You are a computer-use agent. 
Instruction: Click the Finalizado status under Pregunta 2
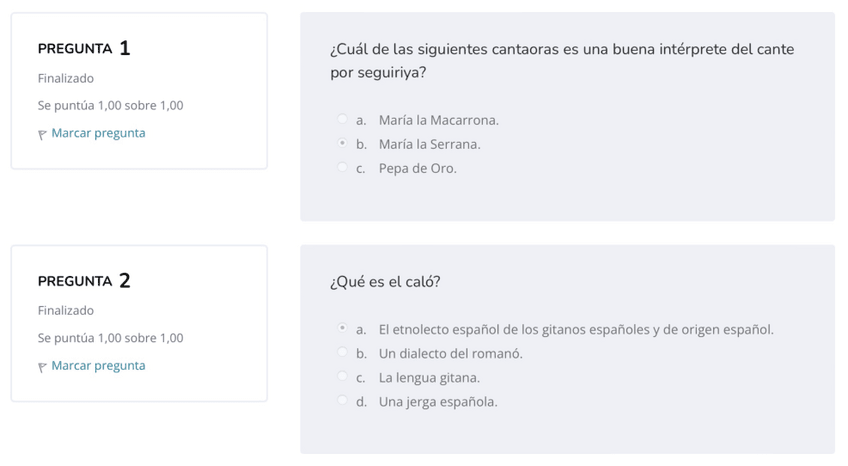pos(66,311)
